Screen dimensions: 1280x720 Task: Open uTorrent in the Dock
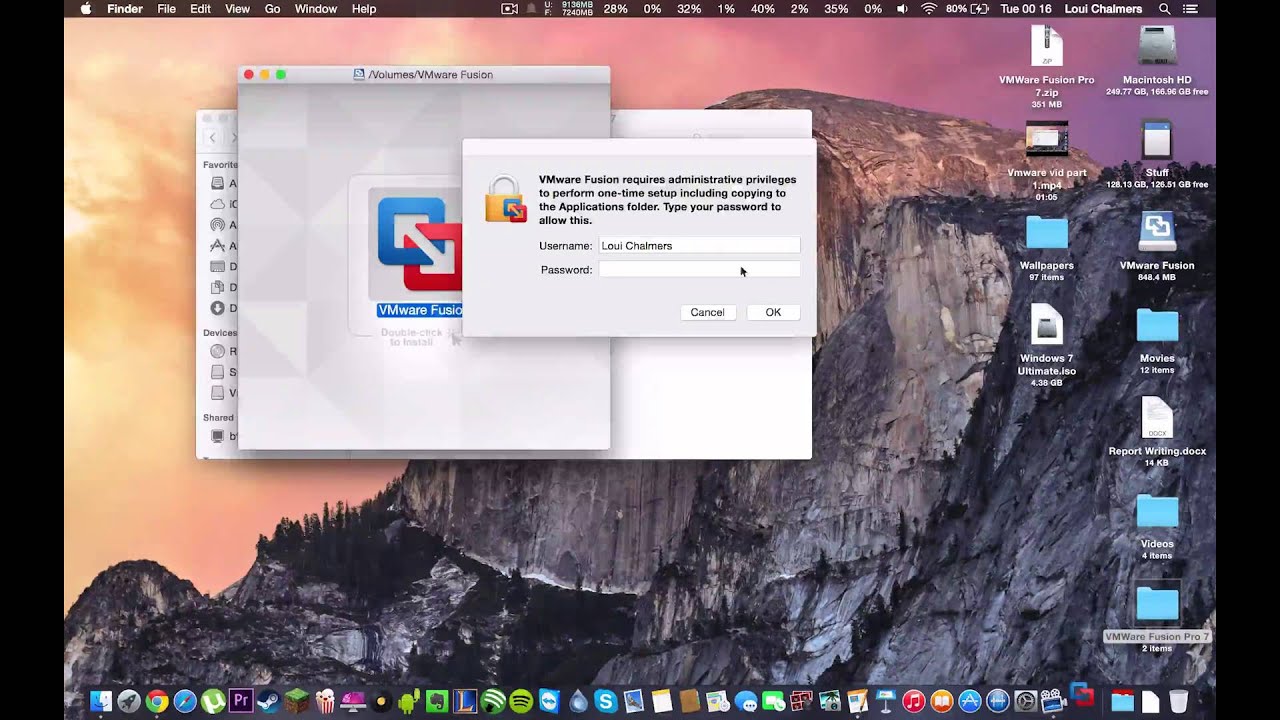(213, 701)
